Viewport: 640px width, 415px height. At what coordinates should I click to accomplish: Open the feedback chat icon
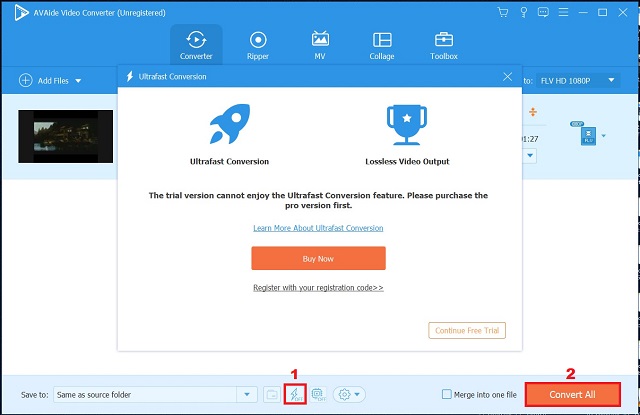click(543, 13)
